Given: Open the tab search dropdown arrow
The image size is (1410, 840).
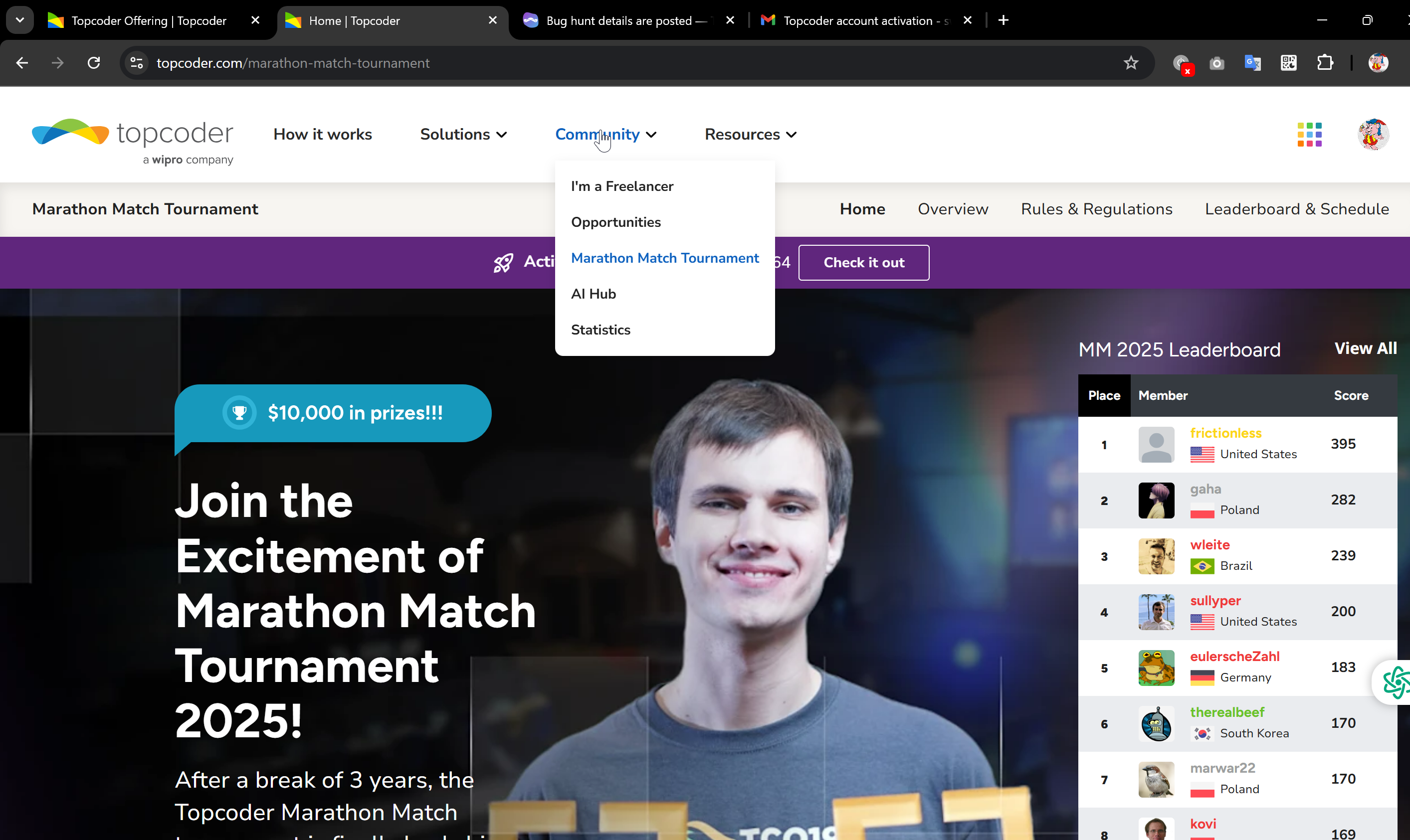Looking at the screenshot, I should coord(20,20).
